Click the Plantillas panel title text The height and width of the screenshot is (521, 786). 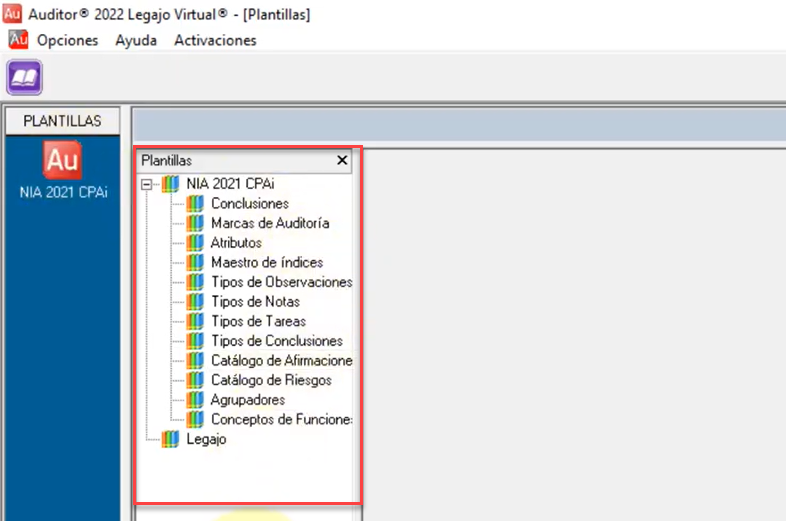coord(166,160)
